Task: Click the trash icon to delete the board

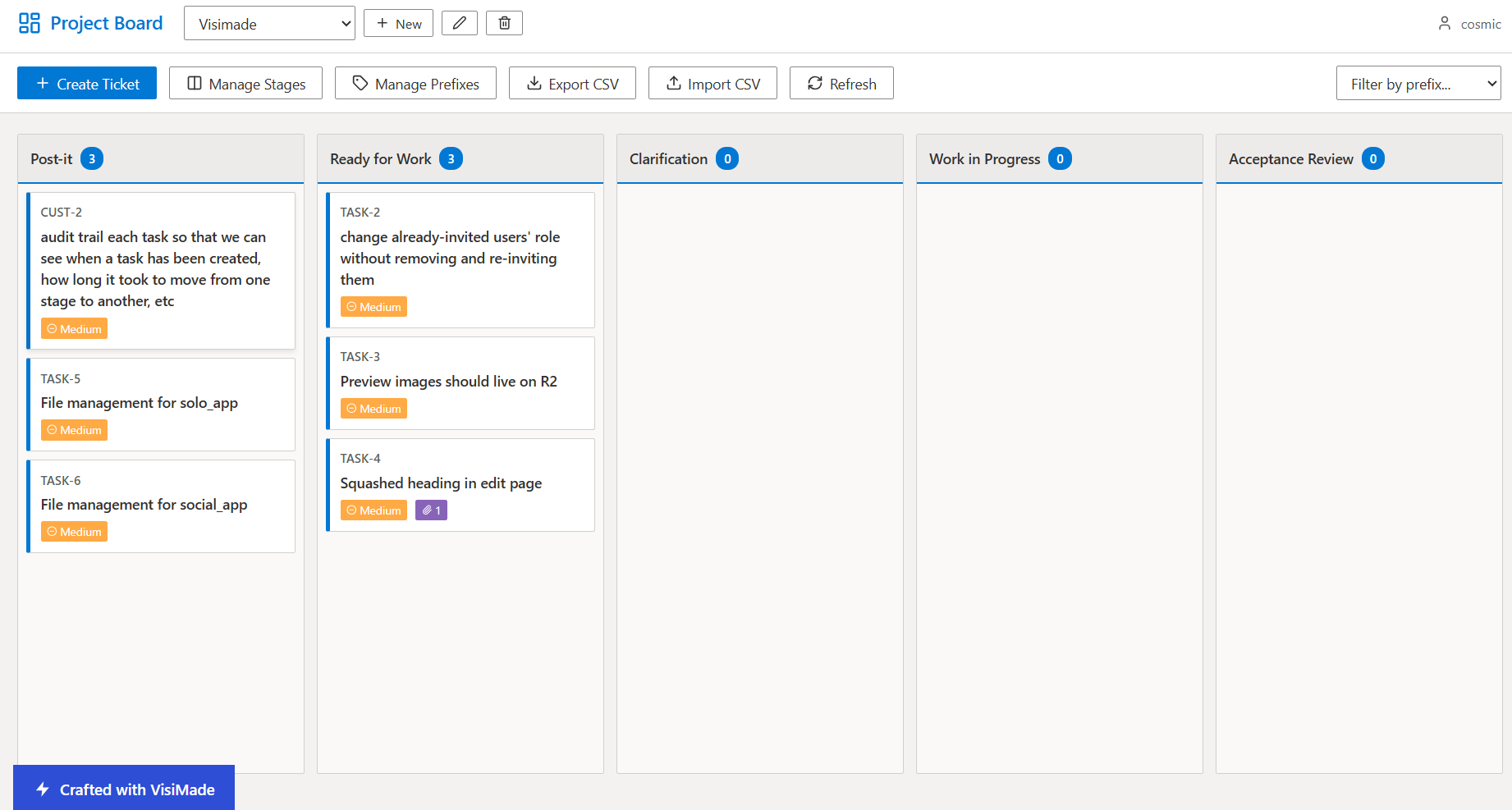Action: pos(504,23)
